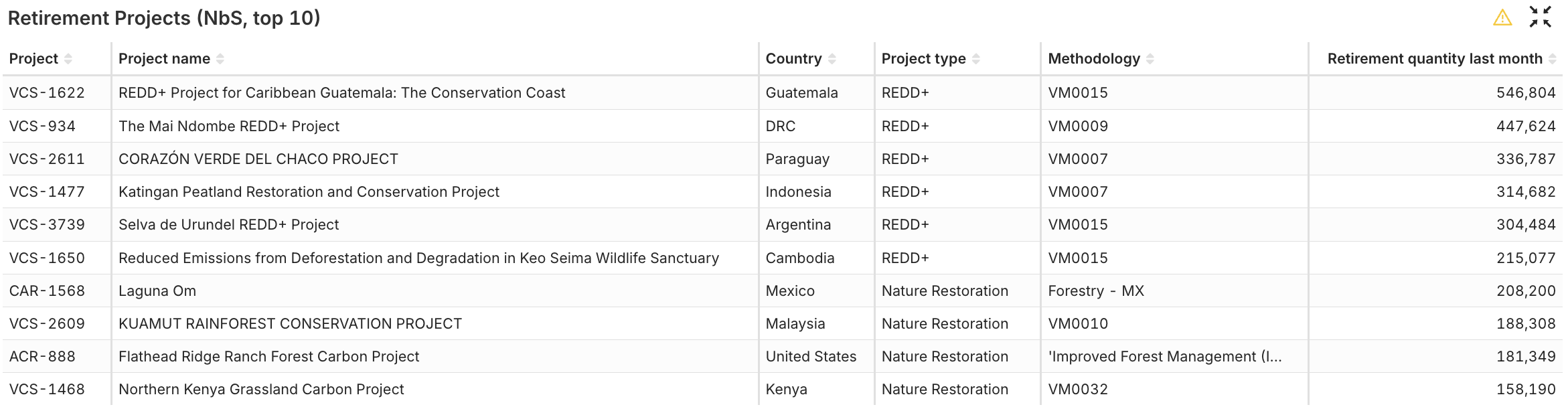Click the Project type sort icon

tap(976, 59)
